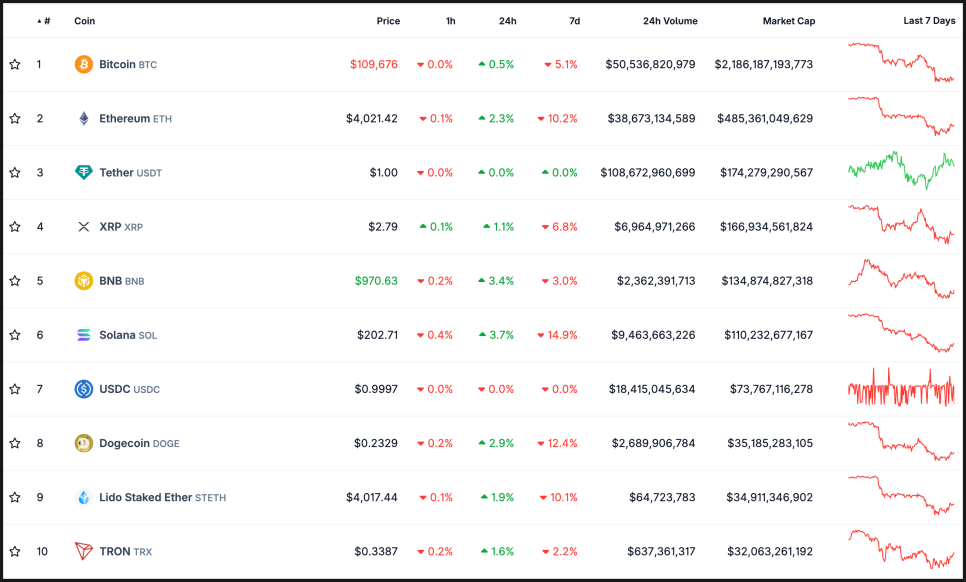Open TRON's 7-day sparkline chart
Image resolution: width=966 pixels, height=582 pixels.
tap(901, 549)
